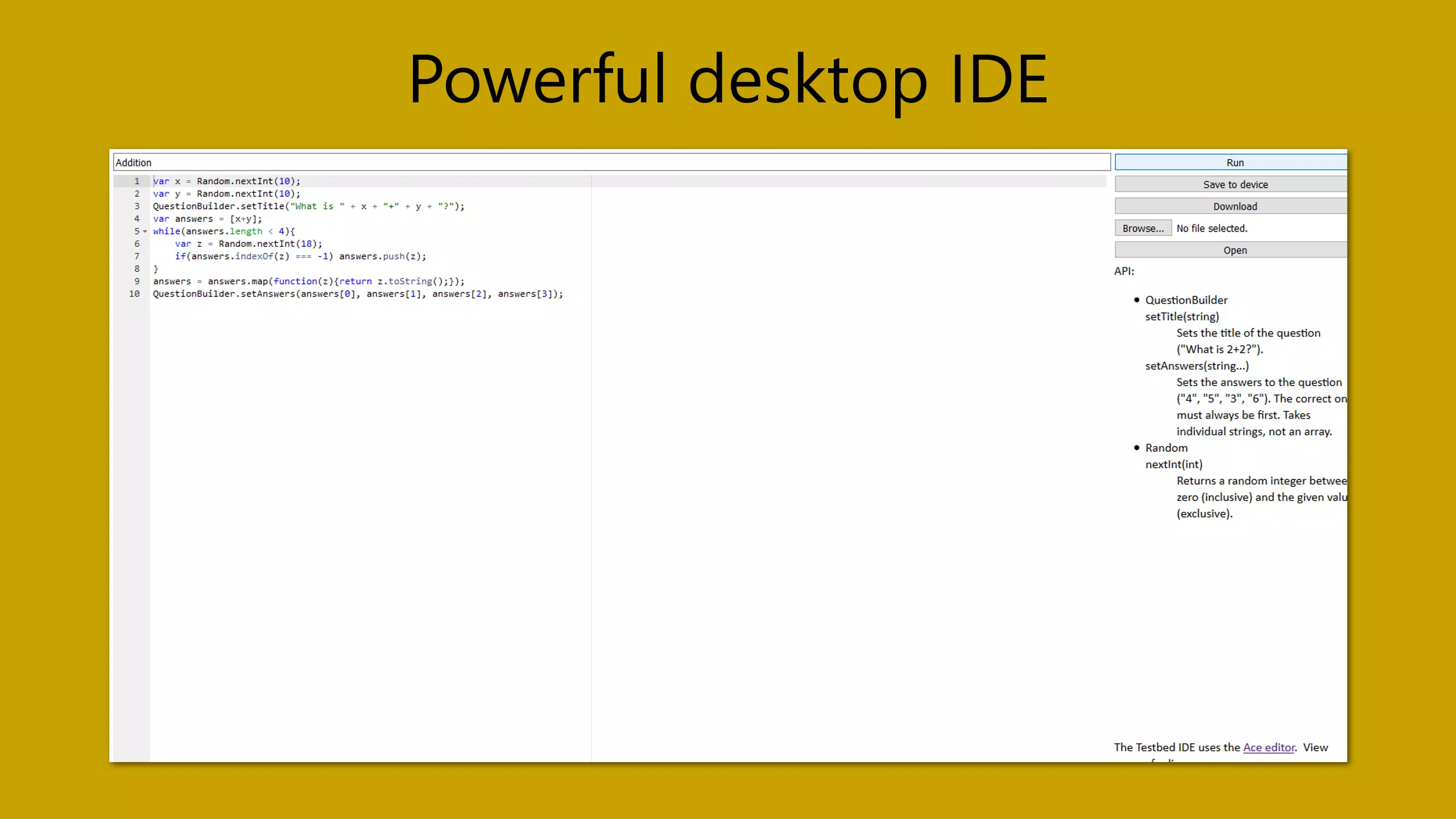Click the Download button
The width and height of the screenshot is (1456, 819).
(x=1231, y=206)
